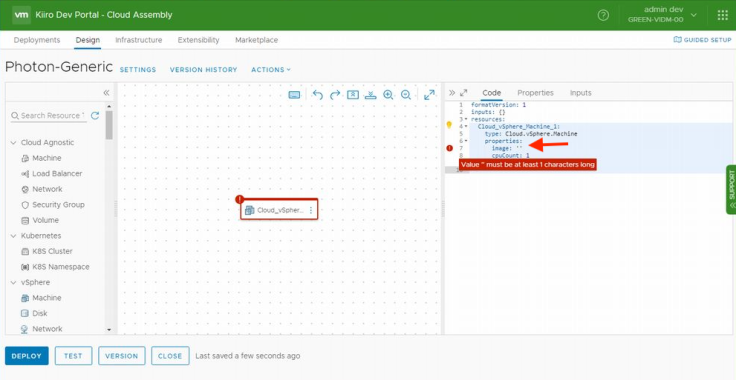Viewport: 736px width, 380px height.
Task: Switch to the Marketplace tab
Action: coord(256,40)
